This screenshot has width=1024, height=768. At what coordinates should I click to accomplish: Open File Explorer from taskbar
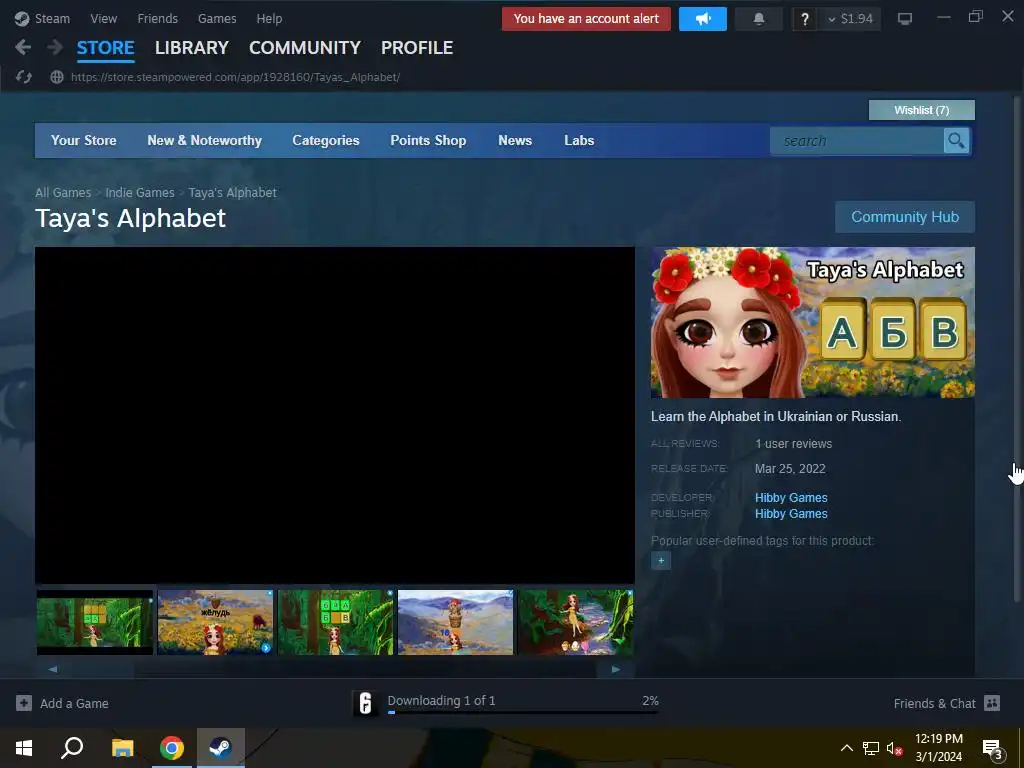pos(122,748)
